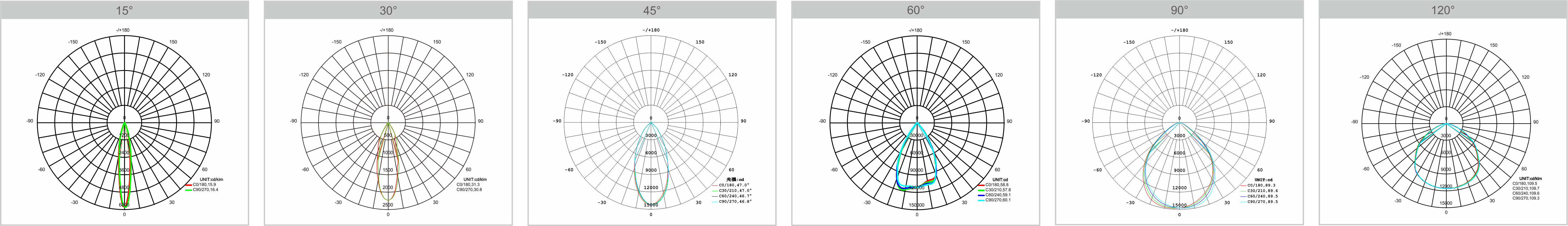
Task: Click legend entry C90/270,46.8°
Action: 735,202
